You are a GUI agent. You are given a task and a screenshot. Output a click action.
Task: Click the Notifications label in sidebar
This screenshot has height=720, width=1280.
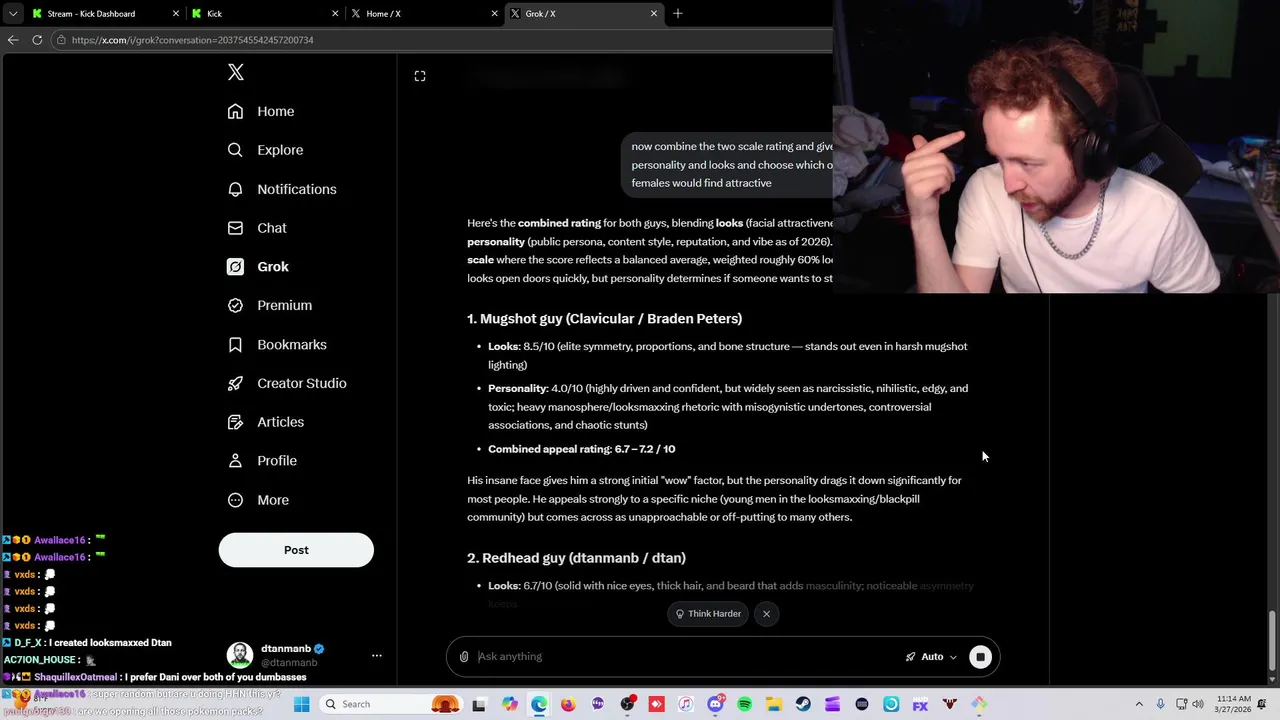(x=297, y=189)
